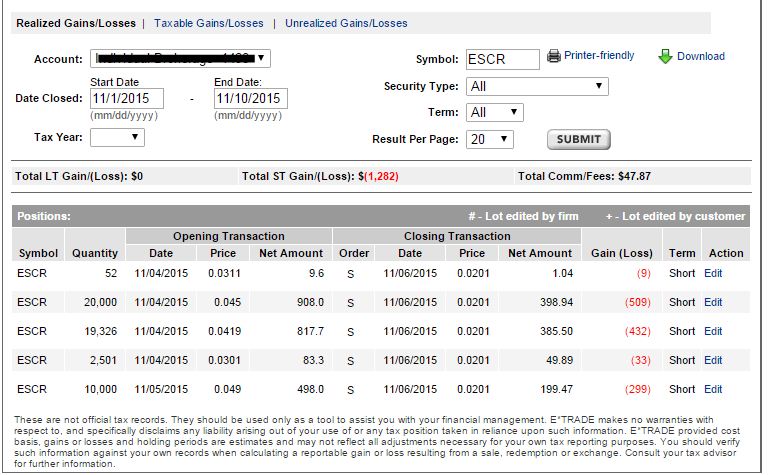This screenshot has height=475, width=771.
Task: Click the opening date 11/05/2015 cell
Action: point(161,389)
